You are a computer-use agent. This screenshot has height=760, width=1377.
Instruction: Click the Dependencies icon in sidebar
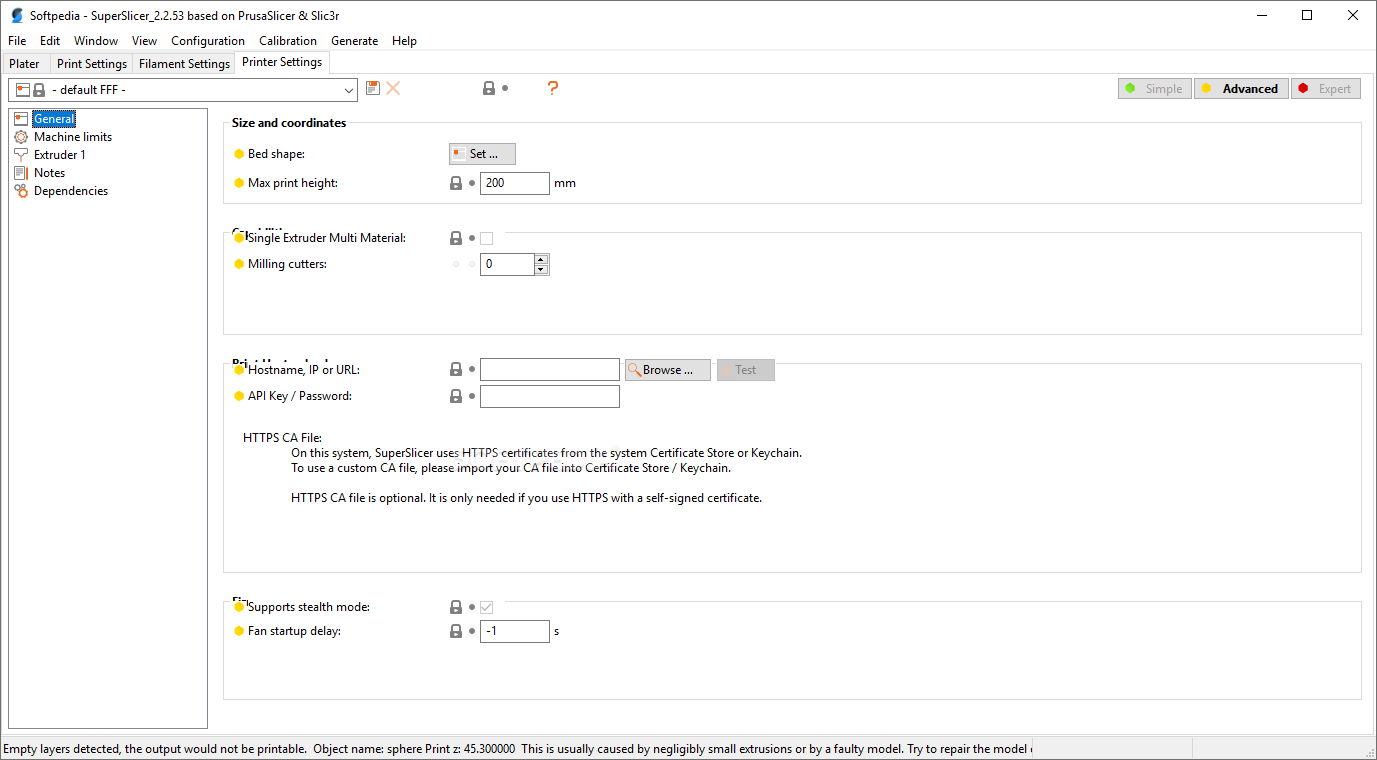pos(21,191)
